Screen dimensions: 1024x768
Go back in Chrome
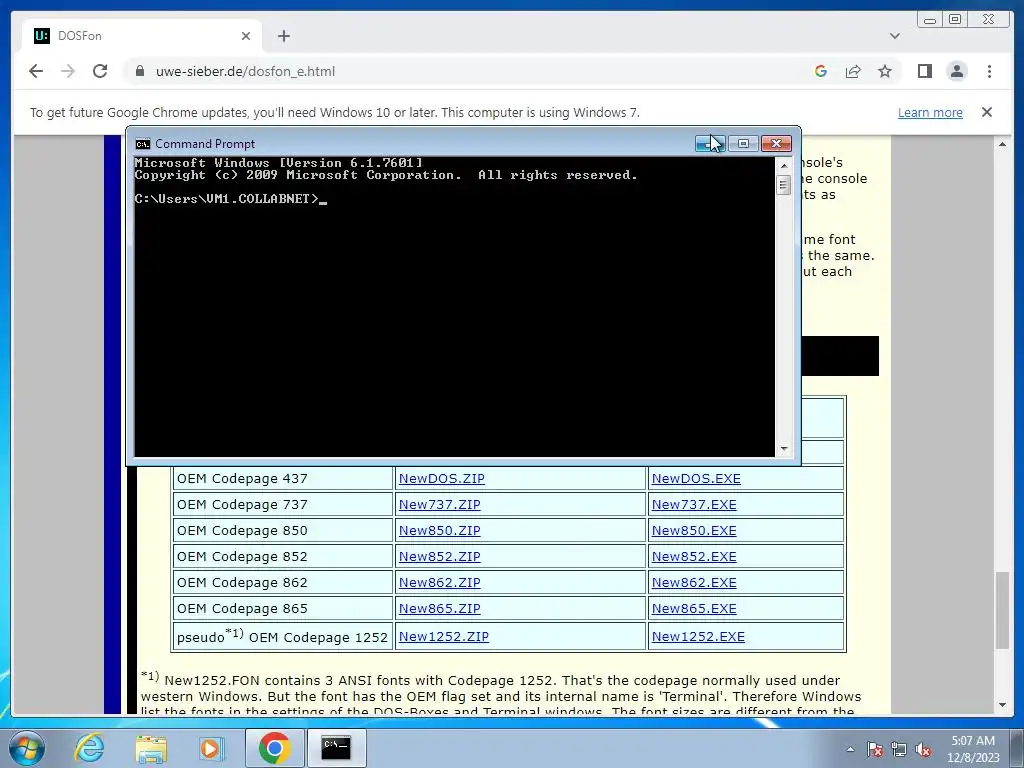pyautogui.click(x=36, y=71)
